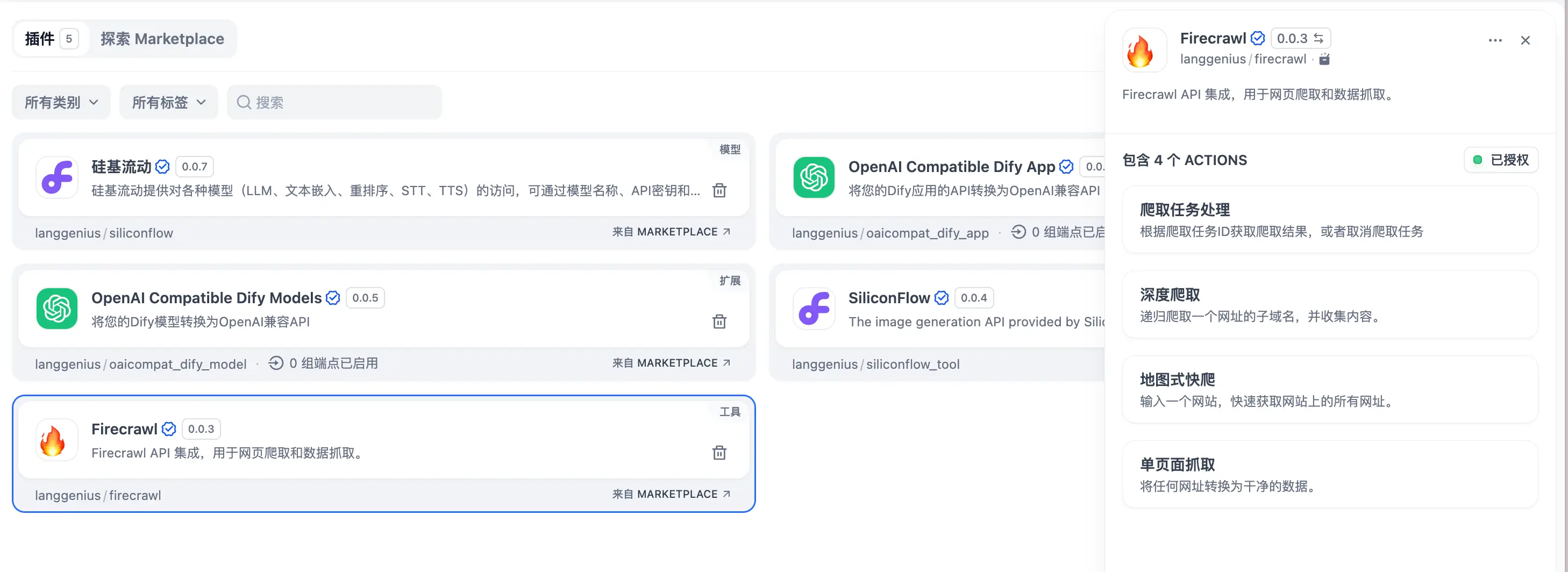Click the 扩展 category tag

730,281
